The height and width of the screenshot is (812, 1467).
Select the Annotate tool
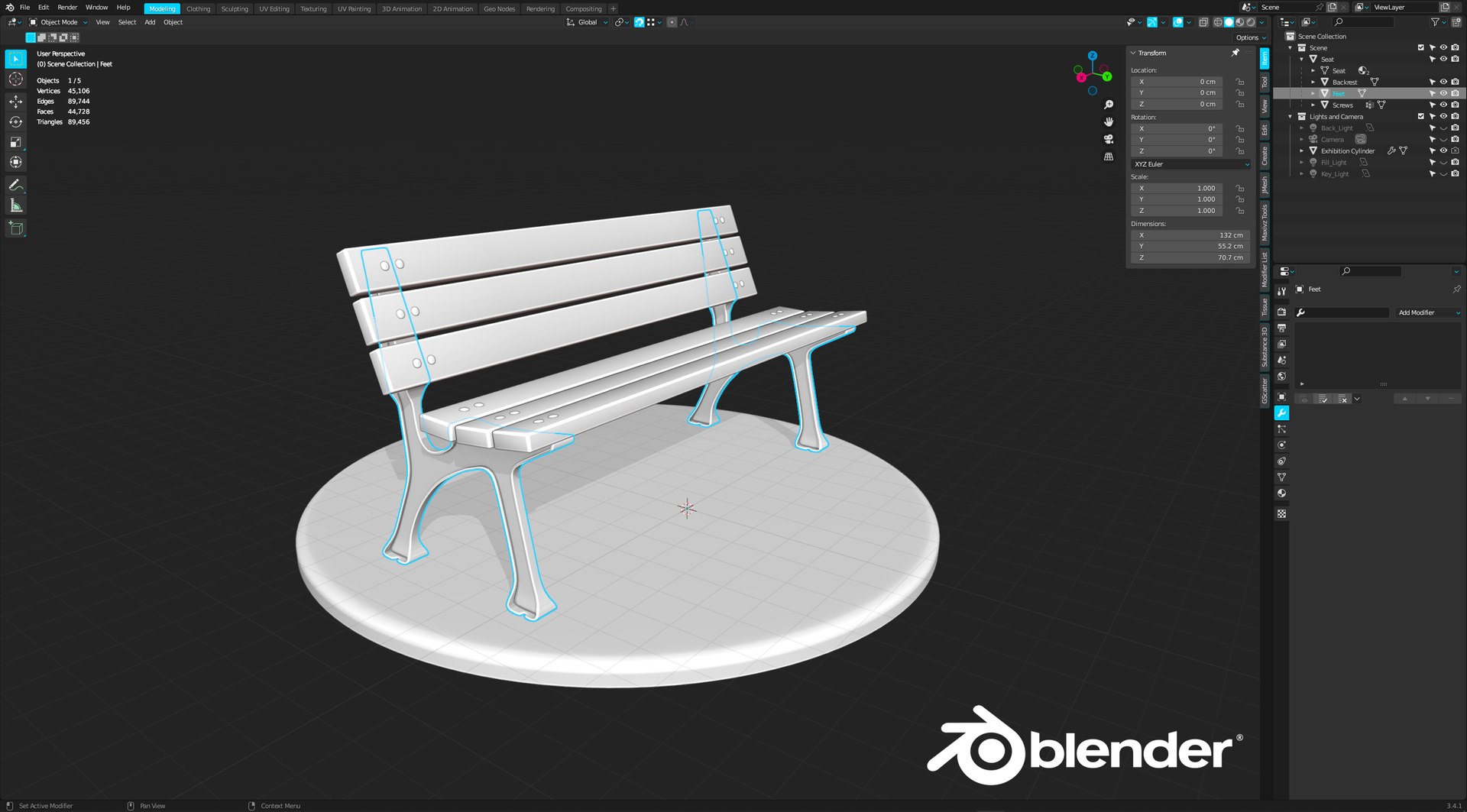(x=15, y=185)
